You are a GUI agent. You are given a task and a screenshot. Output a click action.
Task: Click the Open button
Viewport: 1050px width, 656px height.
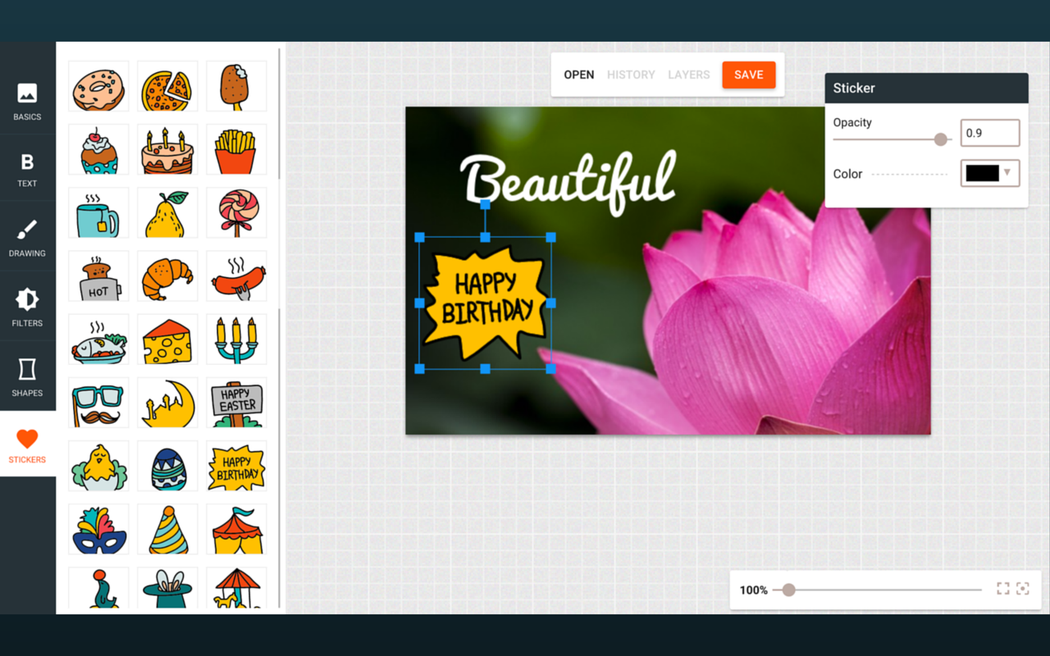point(579,75)
